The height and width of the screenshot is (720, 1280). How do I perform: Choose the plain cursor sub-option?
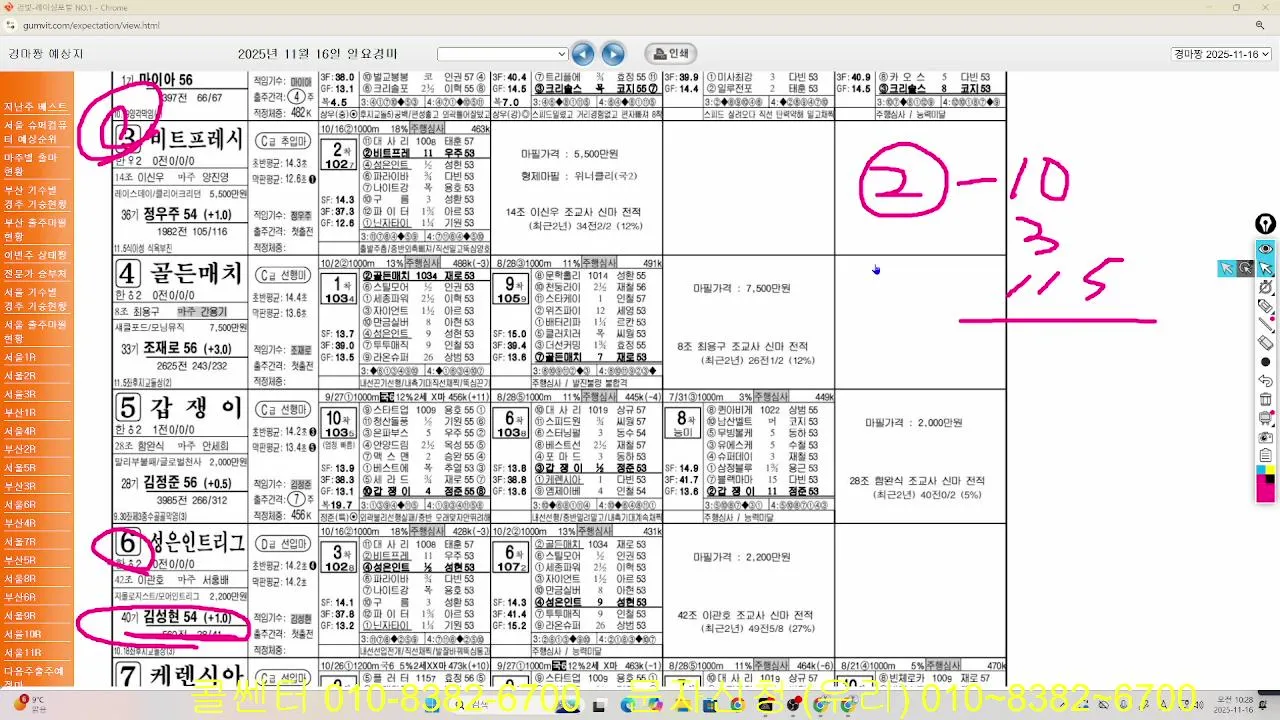[x=1227, y=268]
